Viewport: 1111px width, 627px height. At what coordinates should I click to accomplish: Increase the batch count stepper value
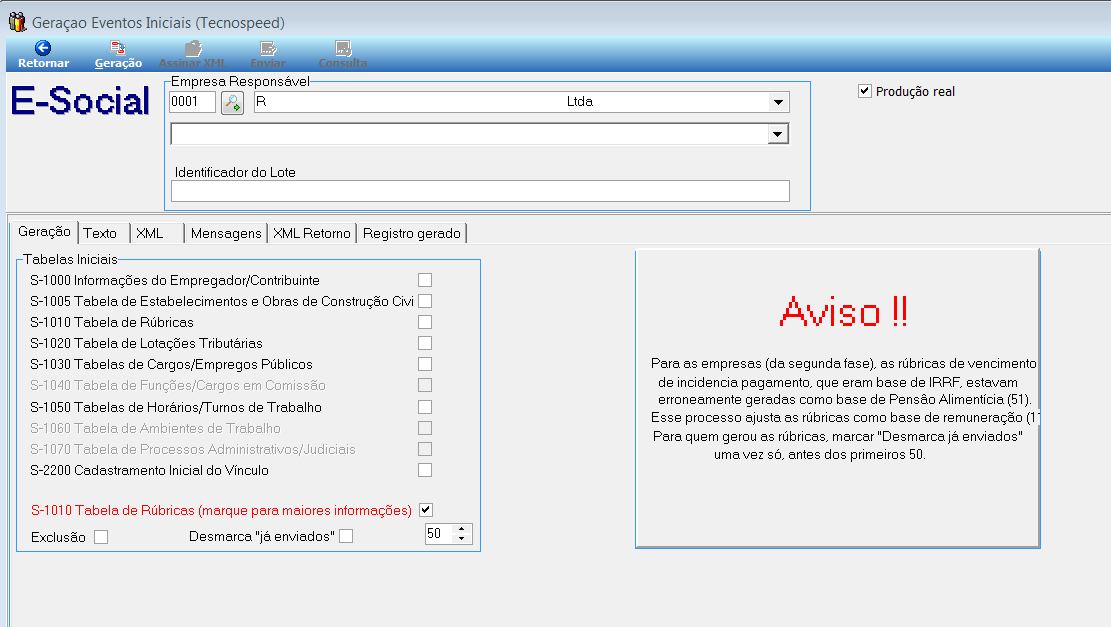tap(461, 529)
